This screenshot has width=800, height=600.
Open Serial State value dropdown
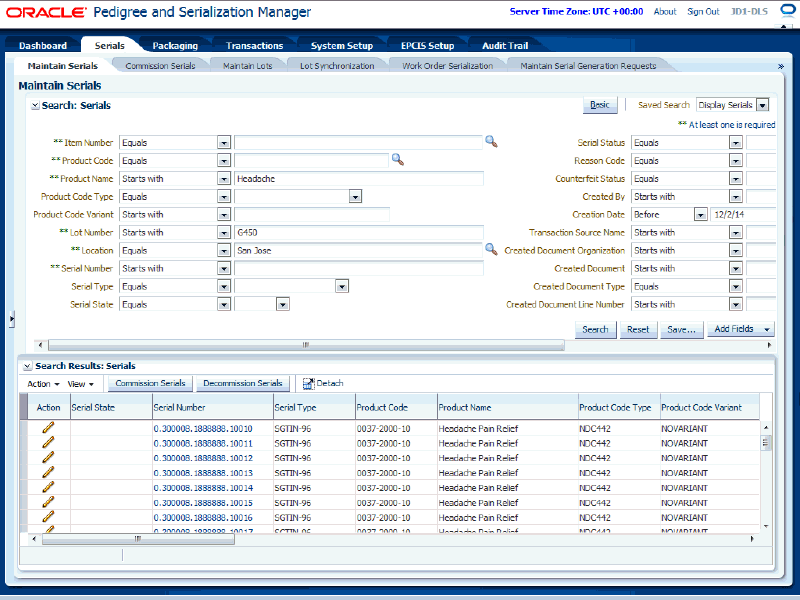point(283,305)
